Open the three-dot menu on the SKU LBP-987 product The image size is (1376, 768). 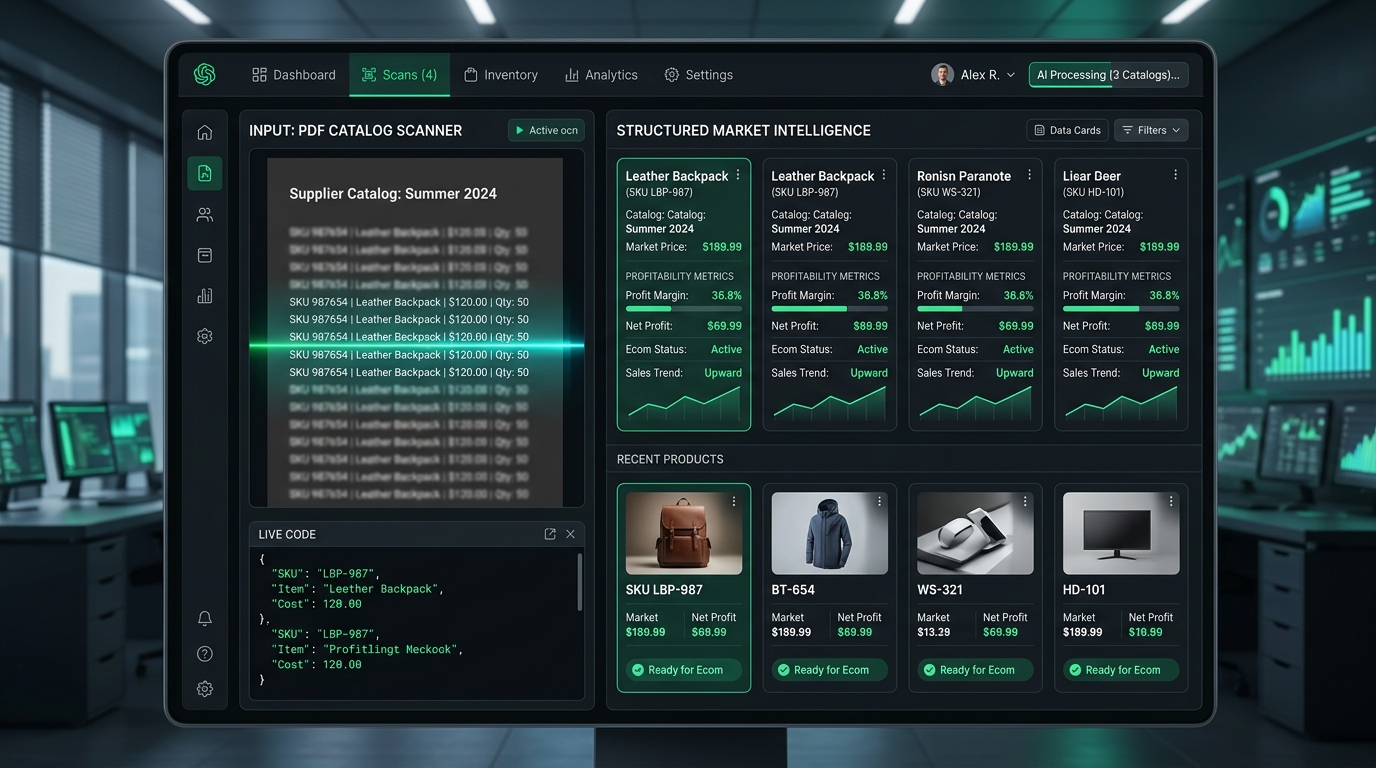[734, 501]
